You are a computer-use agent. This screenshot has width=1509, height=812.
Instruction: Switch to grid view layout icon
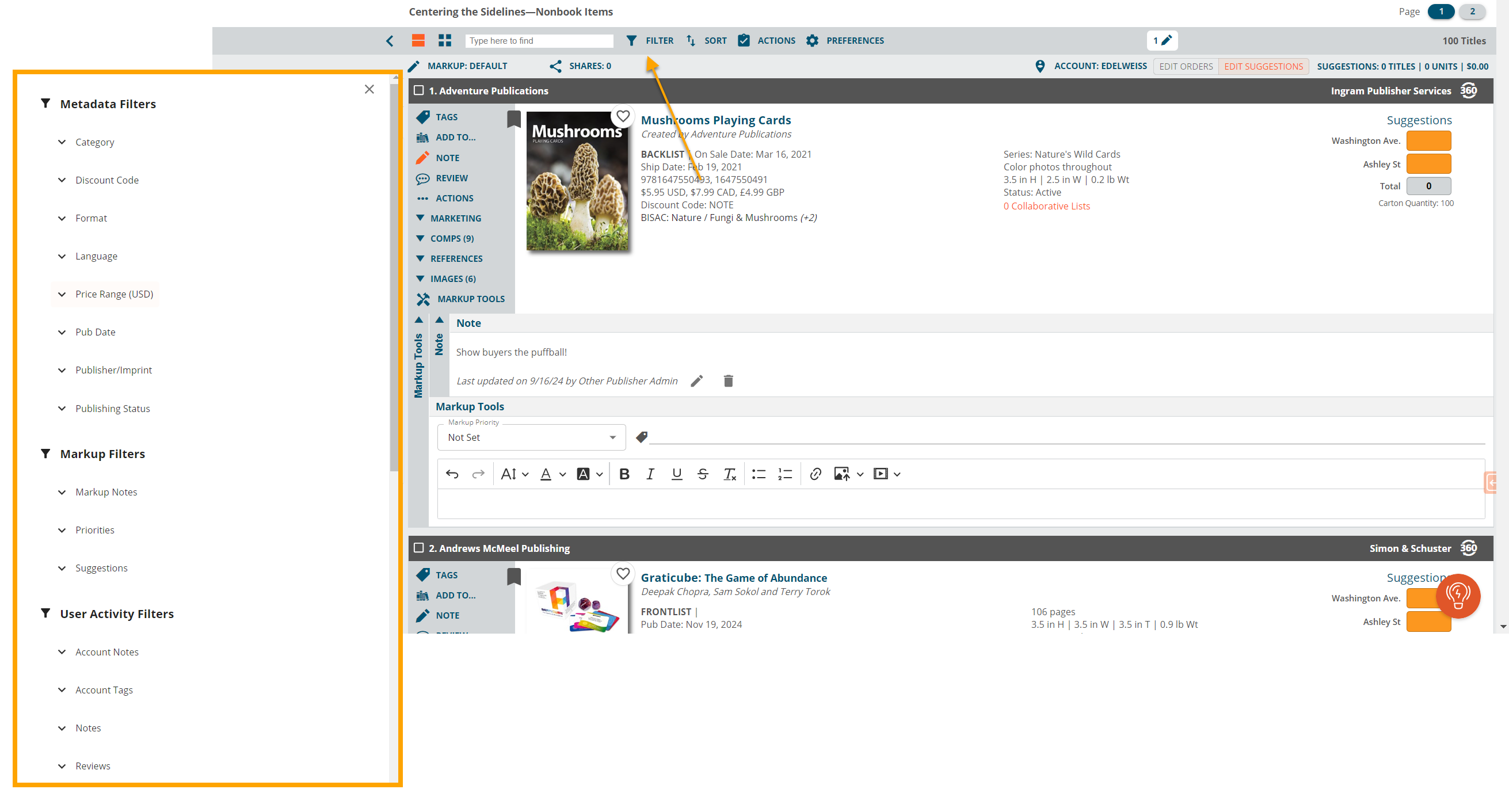[445, 40]
